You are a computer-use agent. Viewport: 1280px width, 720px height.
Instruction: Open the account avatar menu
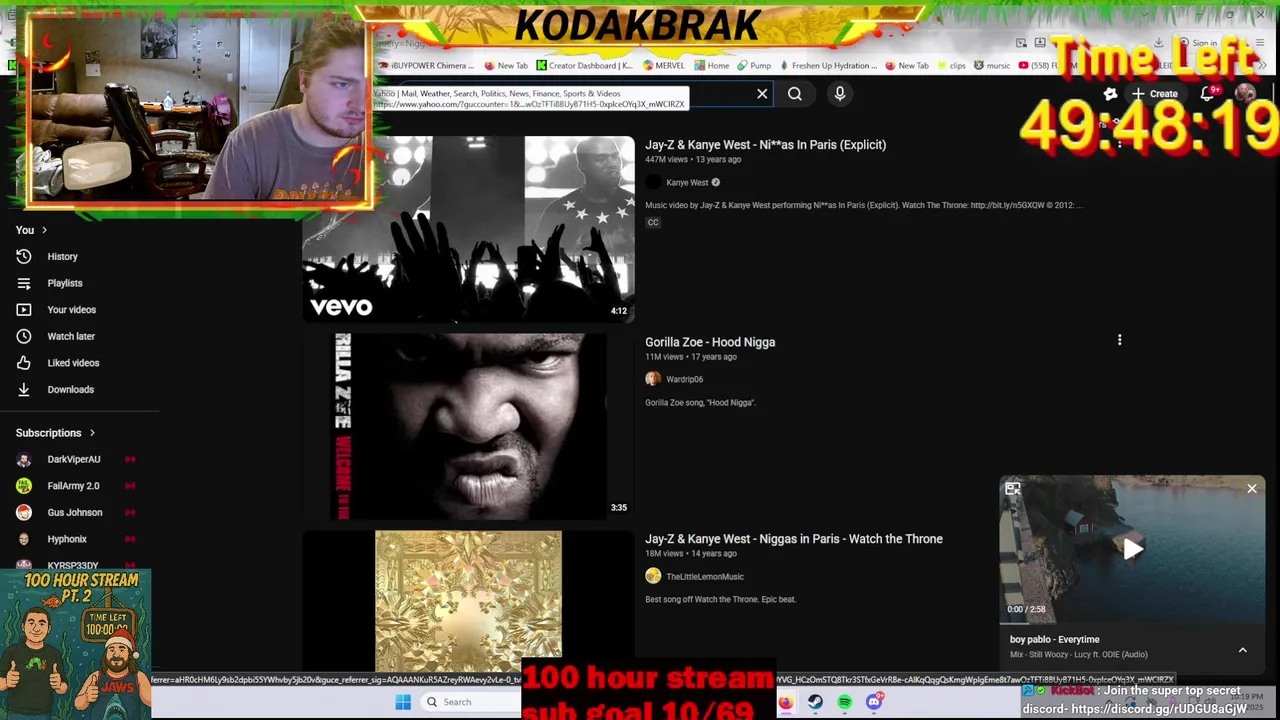[x=1245, y=94]
